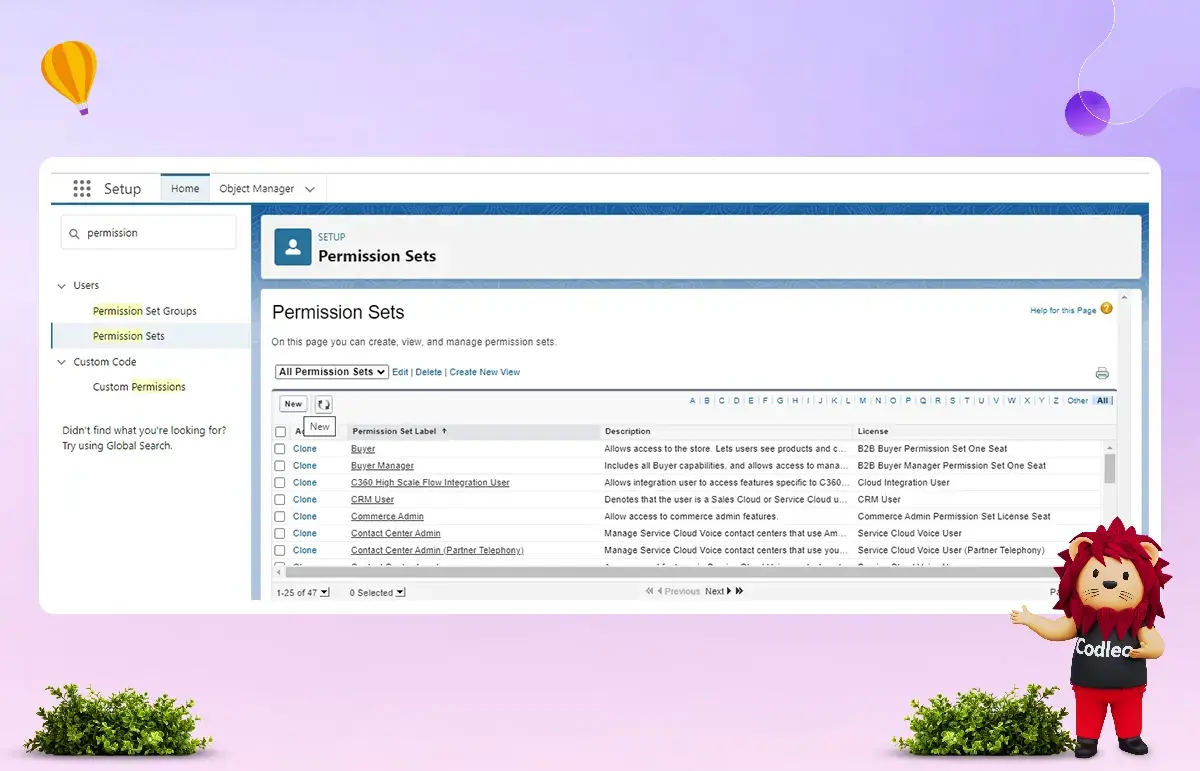Show All permission sets filter

[1103, 401]
